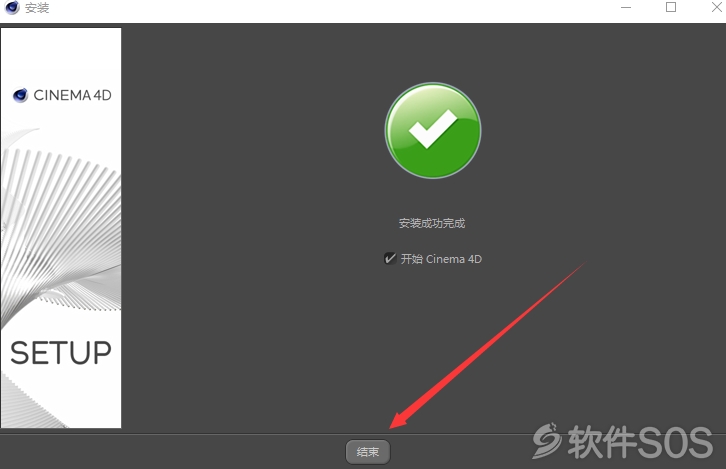This screenshot has width=726, height=469.
Task: Click the Cinema 4D icon in title bar
Action: [12, 7]
